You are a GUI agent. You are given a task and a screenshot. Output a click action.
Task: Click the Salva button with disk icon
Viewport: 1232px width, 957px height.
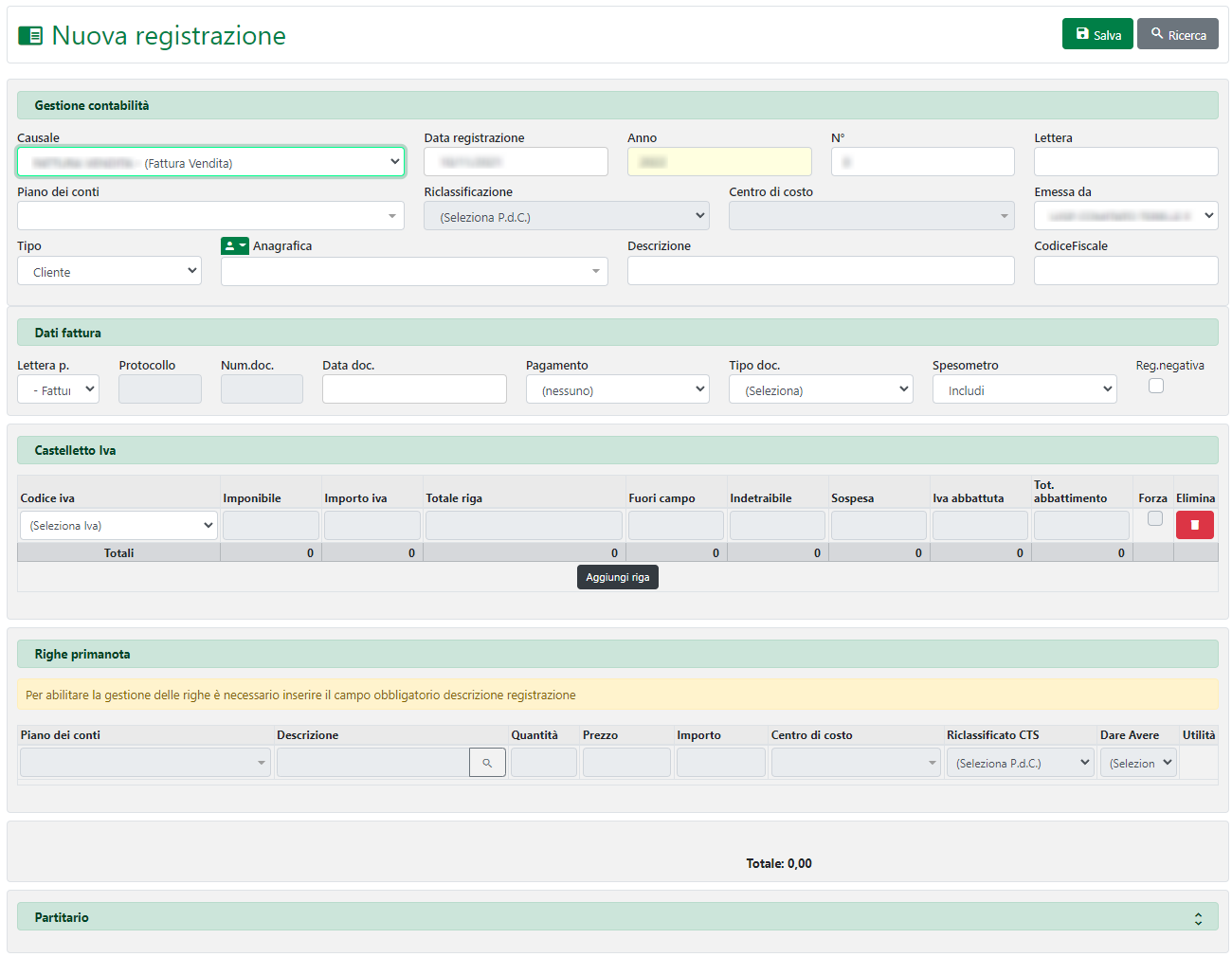point(1096,34)
